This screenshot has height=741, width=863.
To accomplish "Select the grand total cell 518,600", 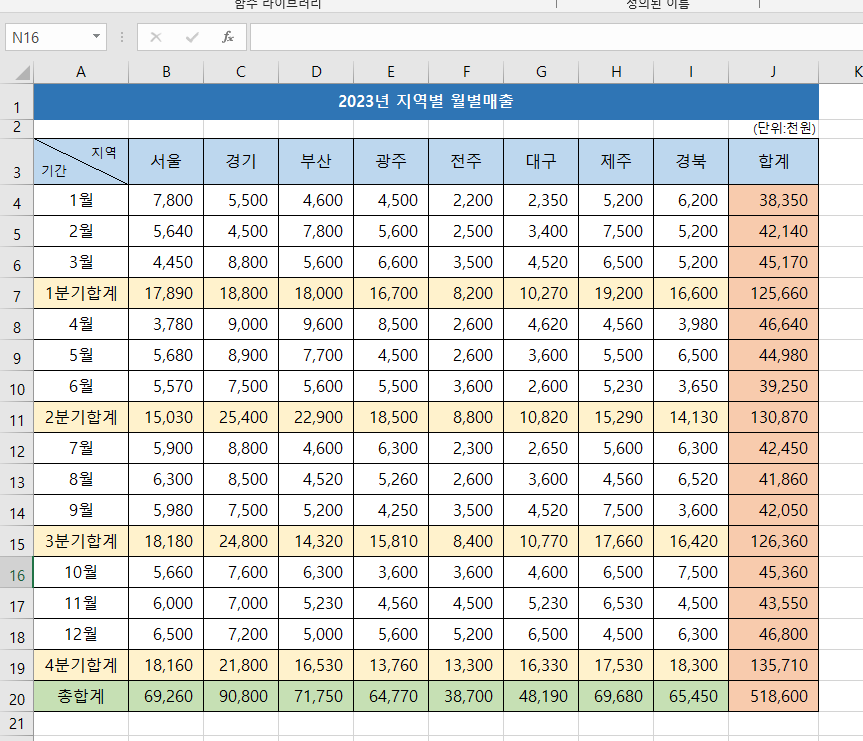I will click(x=773, y=696).
